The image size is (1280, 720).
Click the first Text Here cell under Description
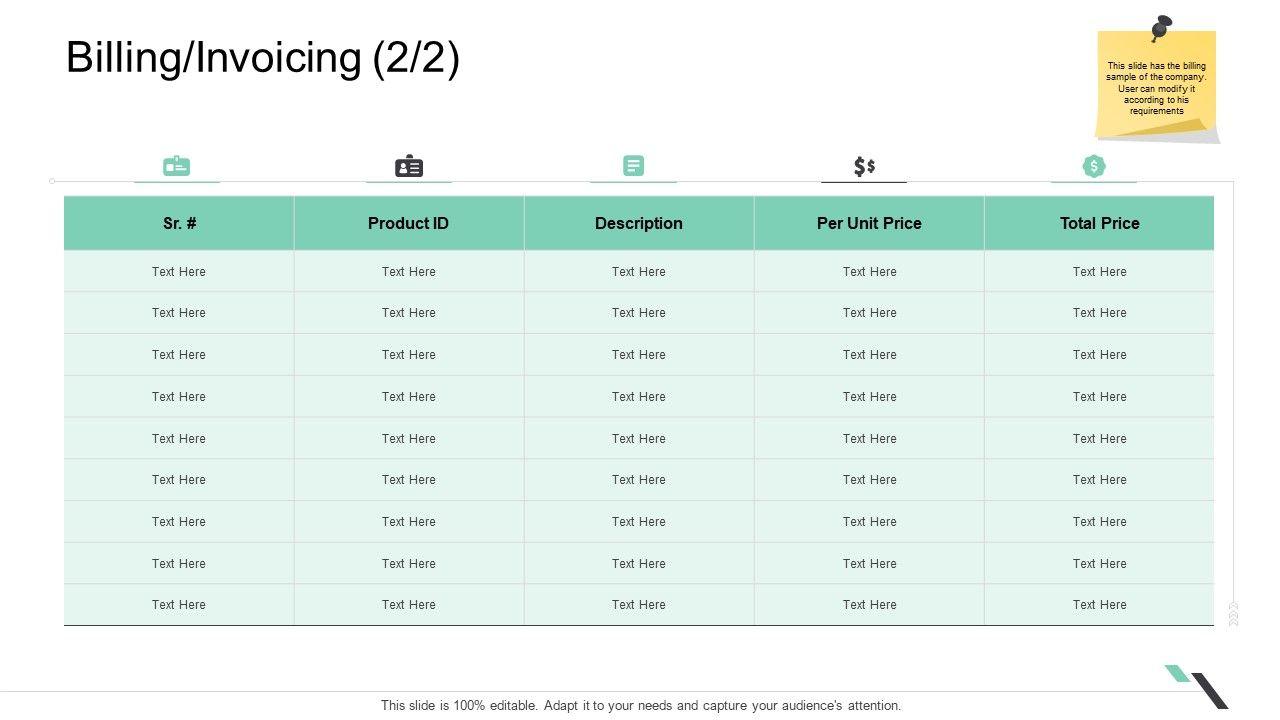tap(639, 272)
